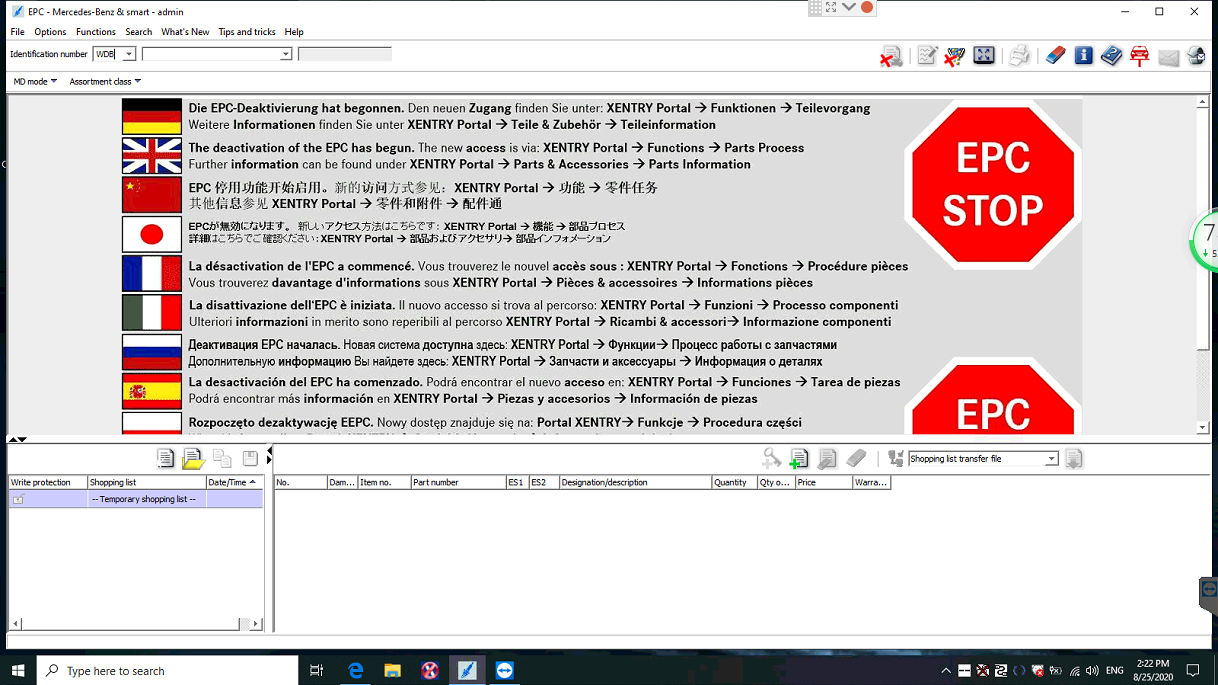The image size is (1218, 685).
Task: Open the notes pencil icon in toolbar
Action: point(927,56)
